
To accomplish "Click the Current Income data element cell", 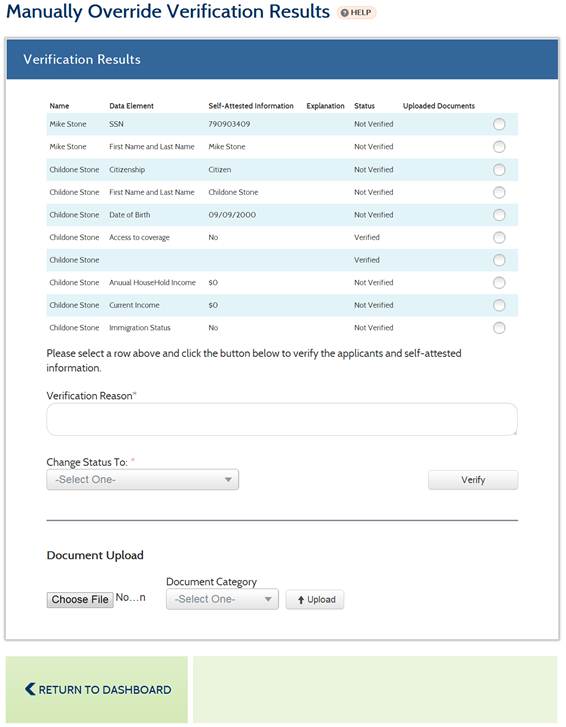I will tap(134, 305).
